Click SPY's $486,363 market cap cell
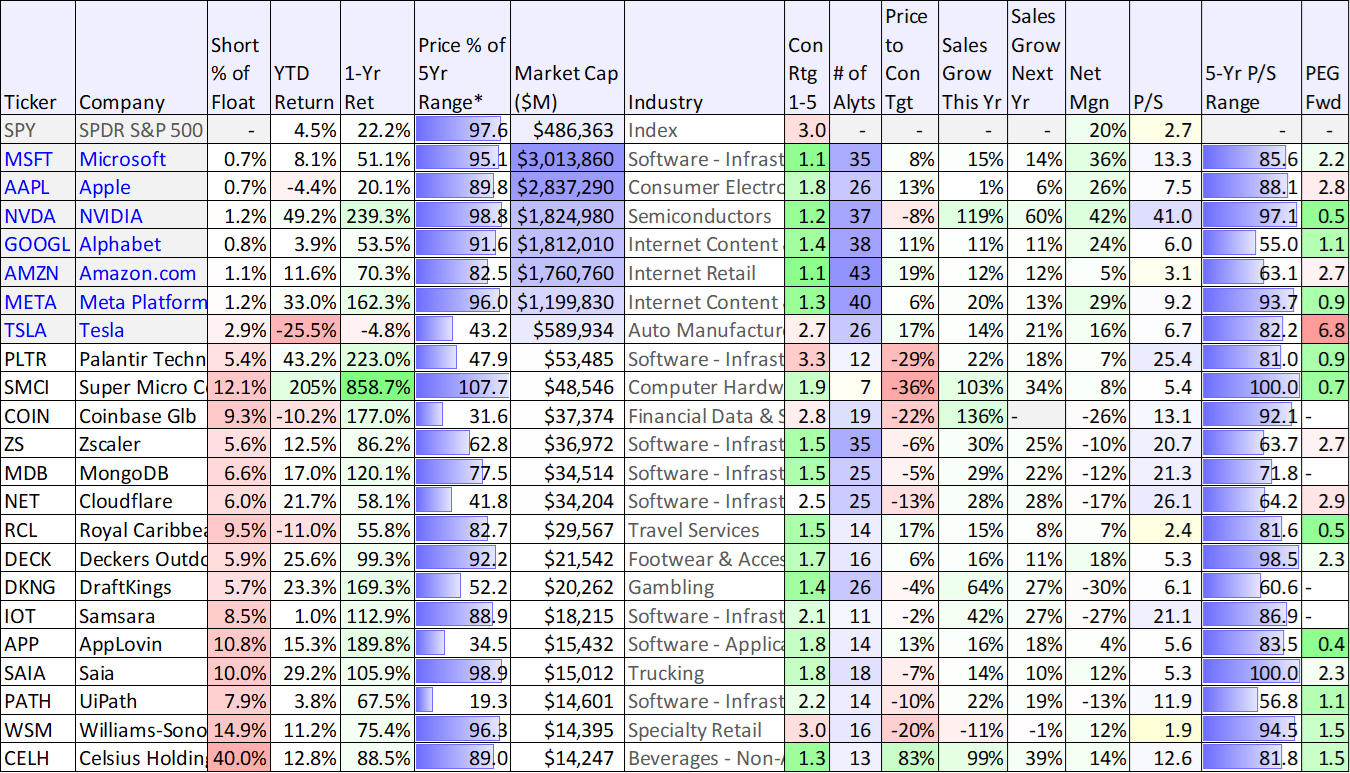1350x773 pixels. [x=567, y=130]
